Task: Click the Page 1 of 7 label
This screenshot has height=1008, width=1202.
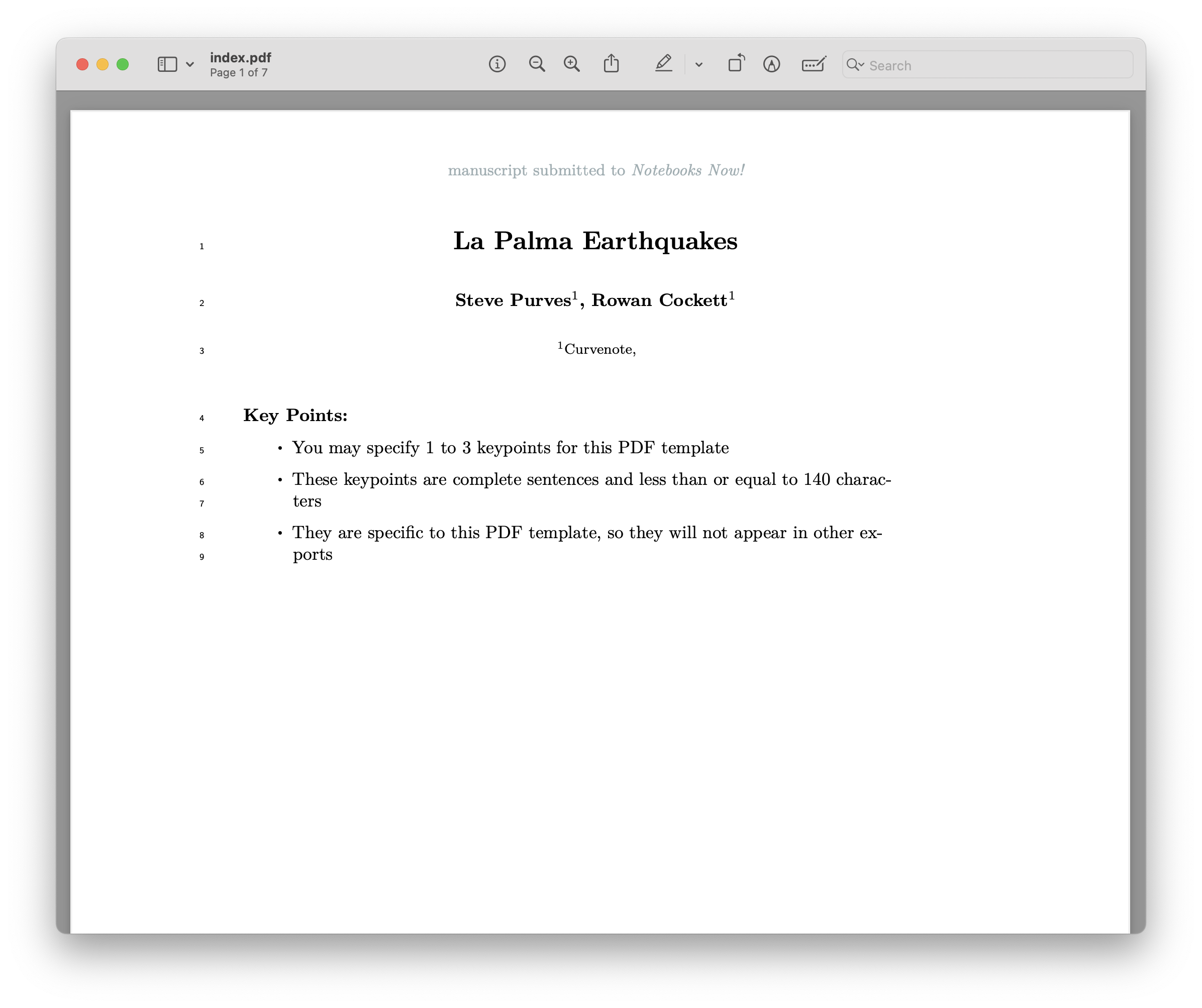Action: pyautogui.click(x=239, y=72)
